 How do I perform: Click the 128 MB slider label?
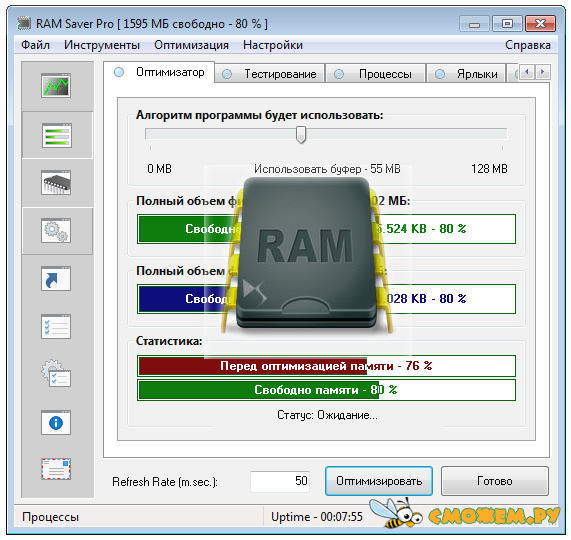click(489, 169)
